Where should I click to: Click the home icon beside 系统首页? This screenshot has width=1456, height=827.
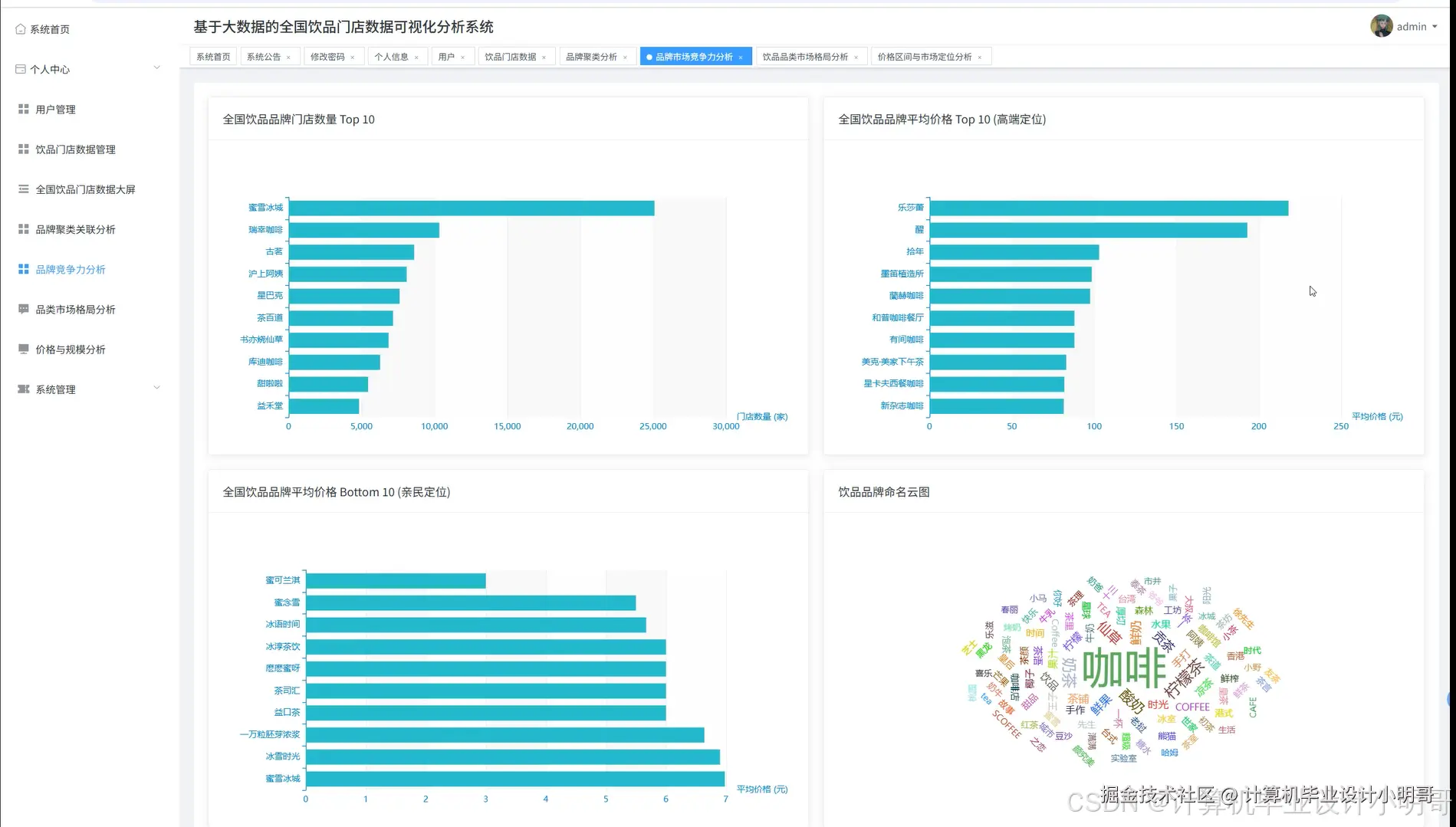click(21, 29)
